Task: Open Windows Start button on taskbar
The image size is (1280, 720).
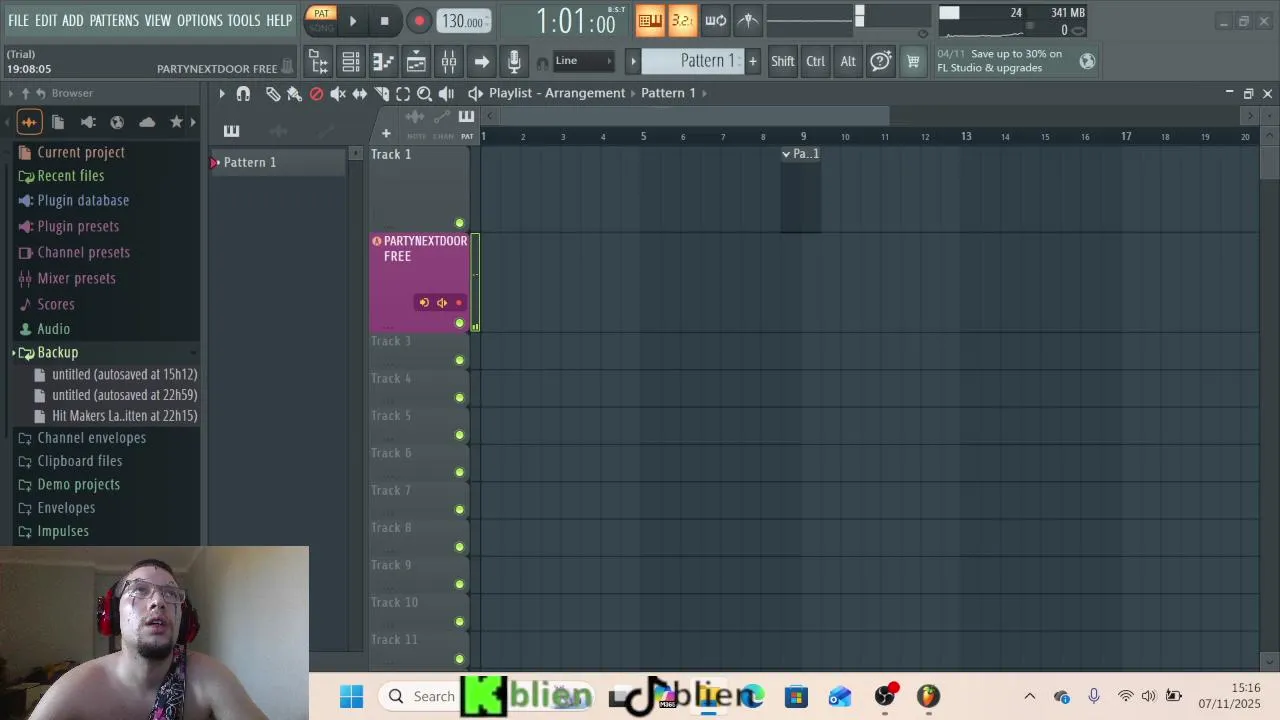Action: pos(351,696)
